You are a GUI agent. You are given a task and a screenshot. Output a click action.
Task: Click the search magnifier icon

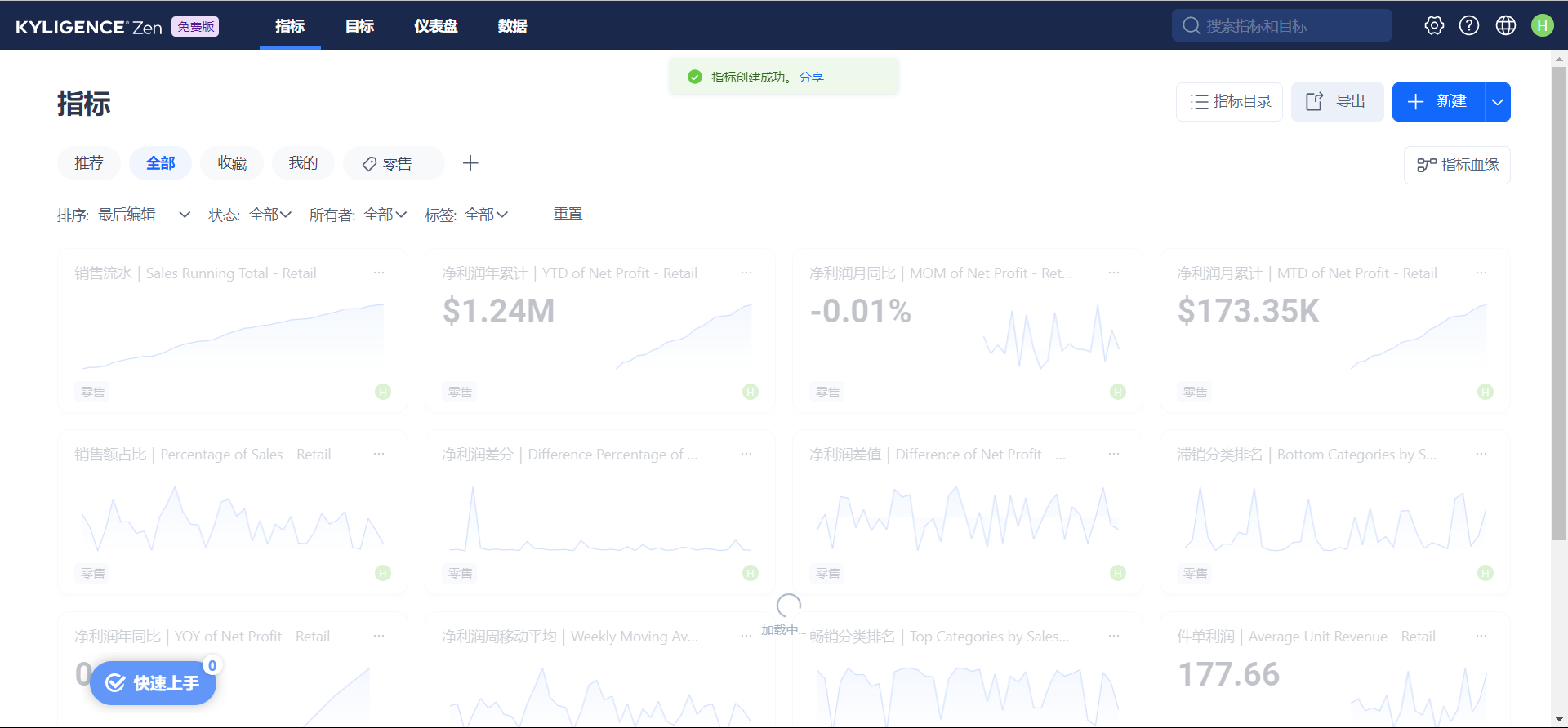tap(1192, 25)
